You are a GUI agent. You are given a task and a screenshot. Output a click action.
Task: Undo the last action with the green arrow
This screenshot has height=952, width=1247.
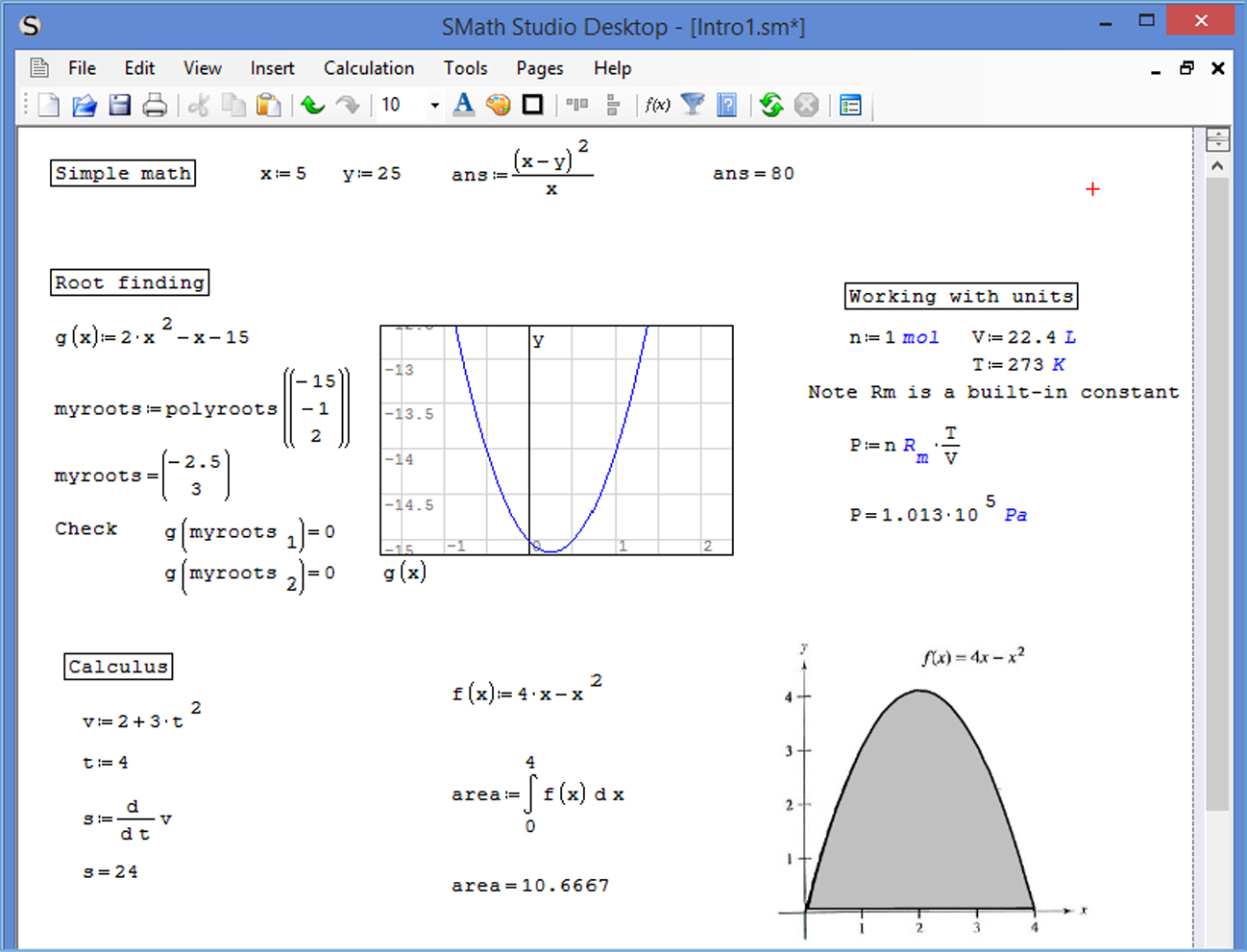coord(312,105)
